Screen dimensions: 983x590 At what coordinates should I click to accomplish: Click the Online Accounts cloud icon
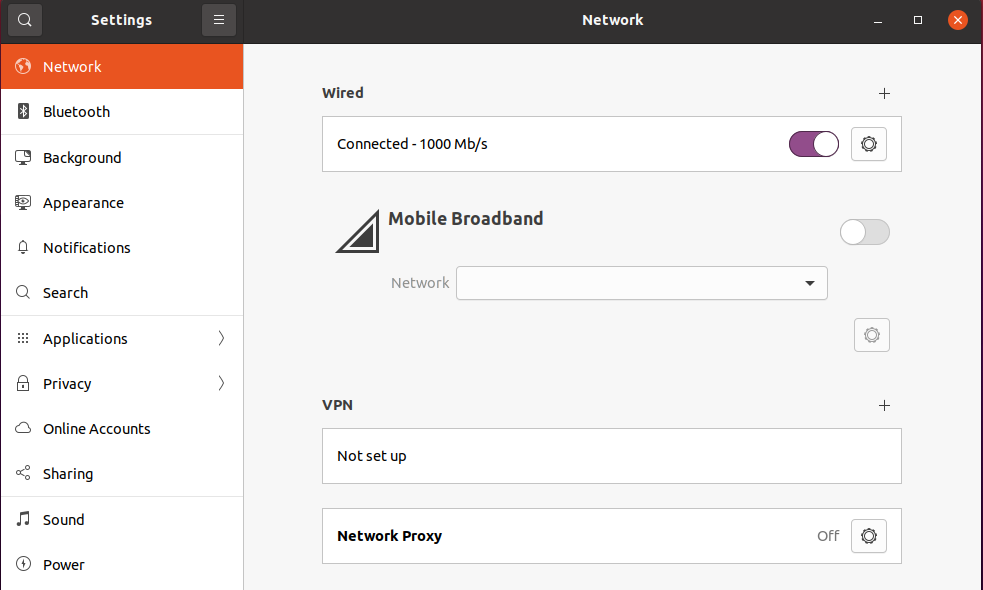[23, 428]
